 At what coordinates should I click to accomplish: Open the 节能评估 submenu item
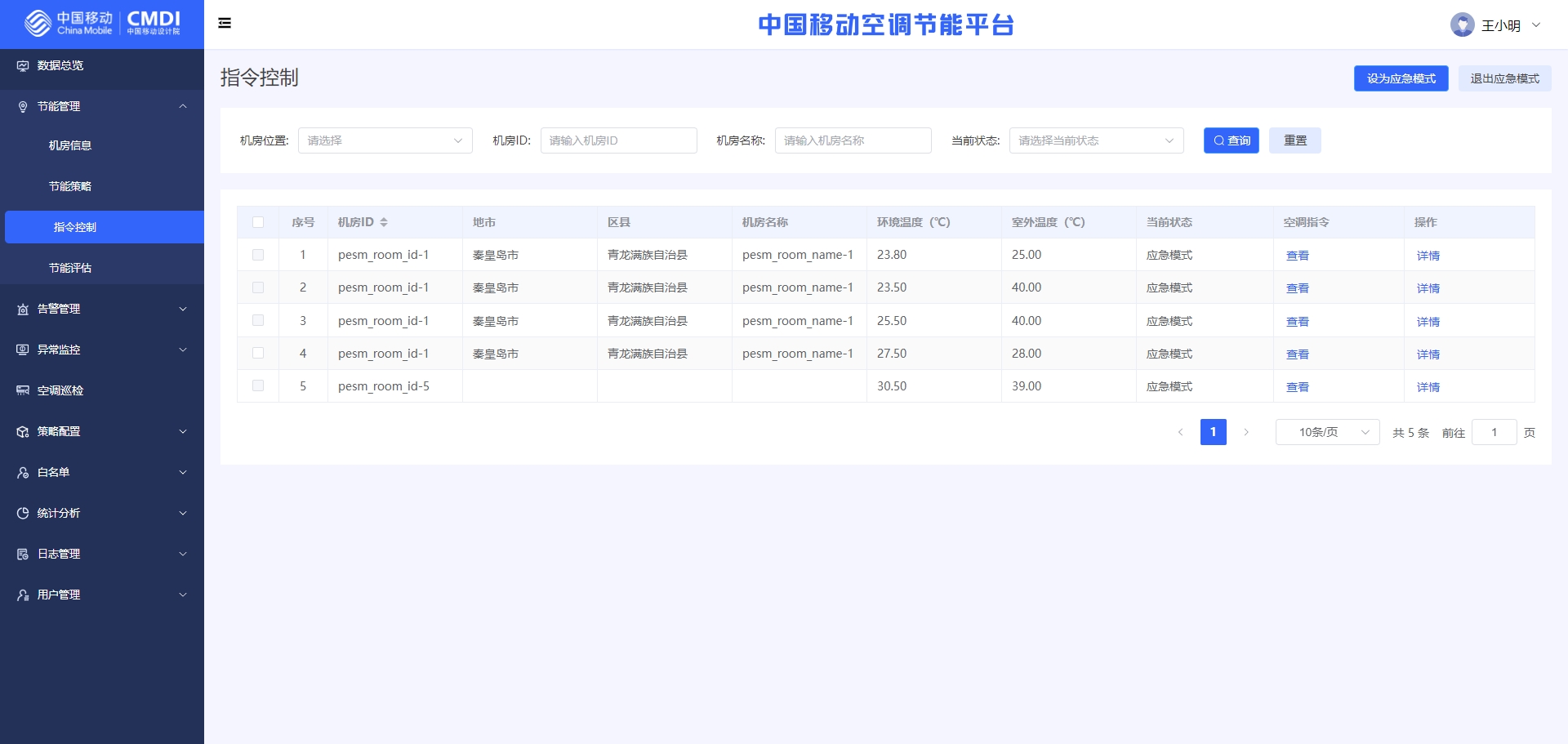click(x=102, y=268)
